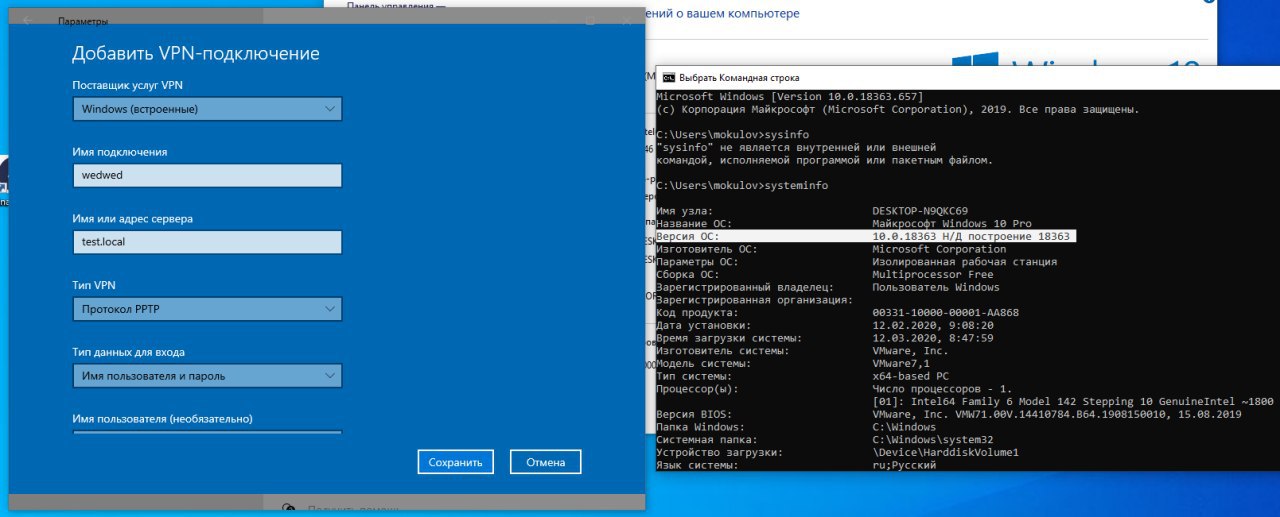This screenshot has width=1280, height=517.
Task: Open the Поставщик услуг VPN dropdown
Action: pyautogui.click(x=207, y=108)
